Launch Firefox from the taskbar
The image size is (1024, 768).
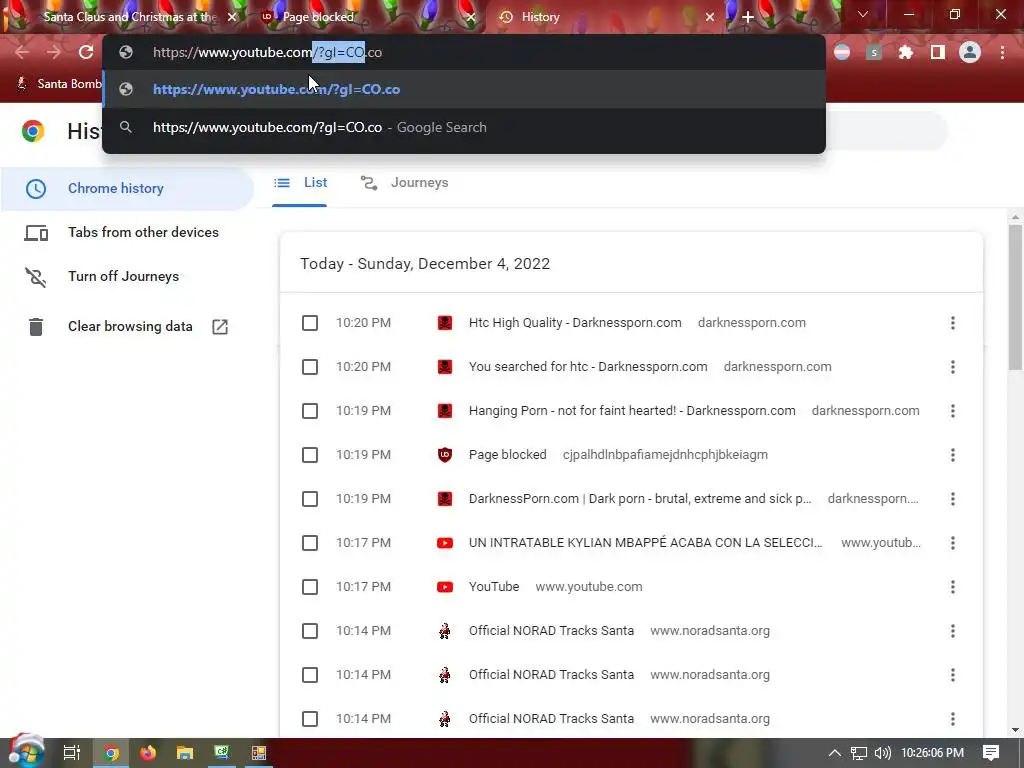pyautogui.click(x=148, y=753)
